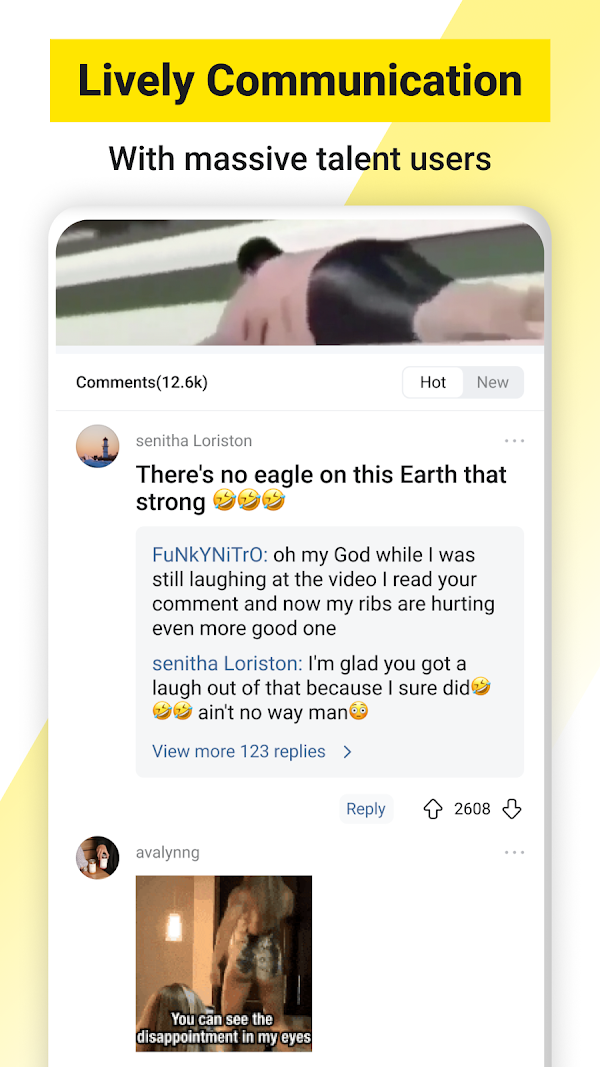Screen dimensions: 600x1067
Task: Click the chevron next to View more replies
Action: coord(347,752)
